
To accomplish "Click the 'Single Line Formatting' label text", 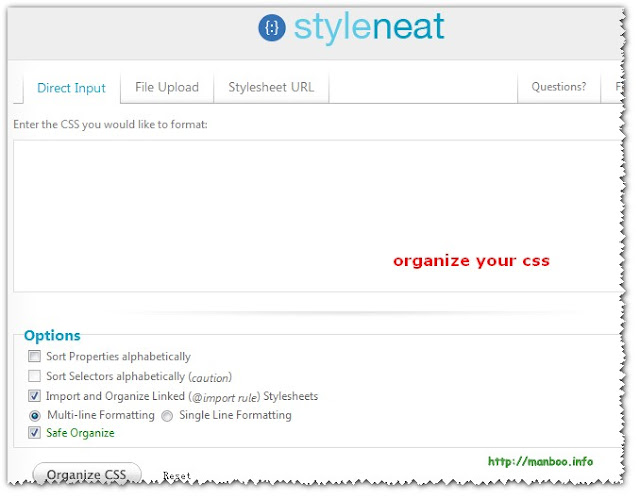I will [x=235, y=415].
